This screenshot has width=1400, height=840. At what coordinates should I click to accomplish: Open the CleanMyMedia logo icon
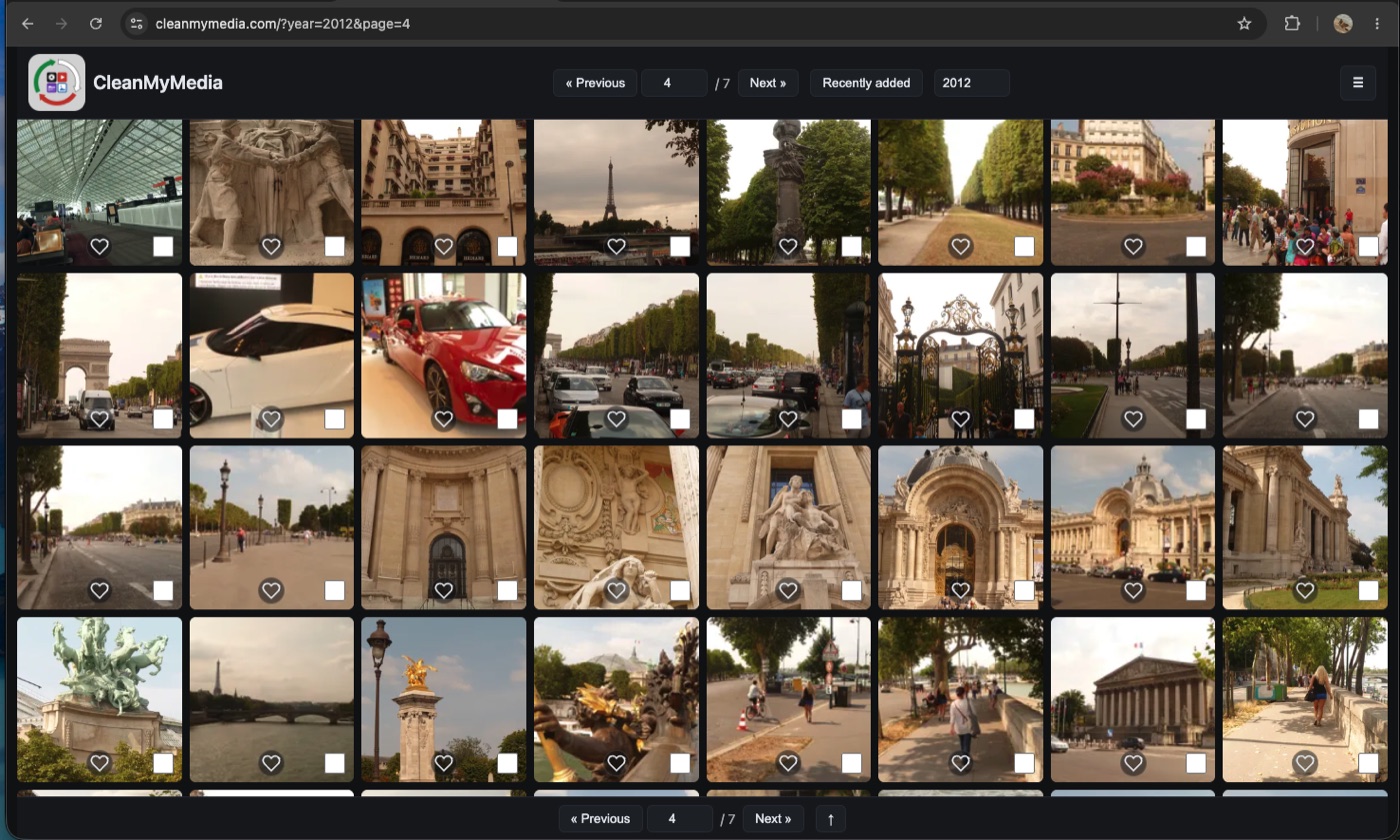pyautogui.click(x=56, y=82)
